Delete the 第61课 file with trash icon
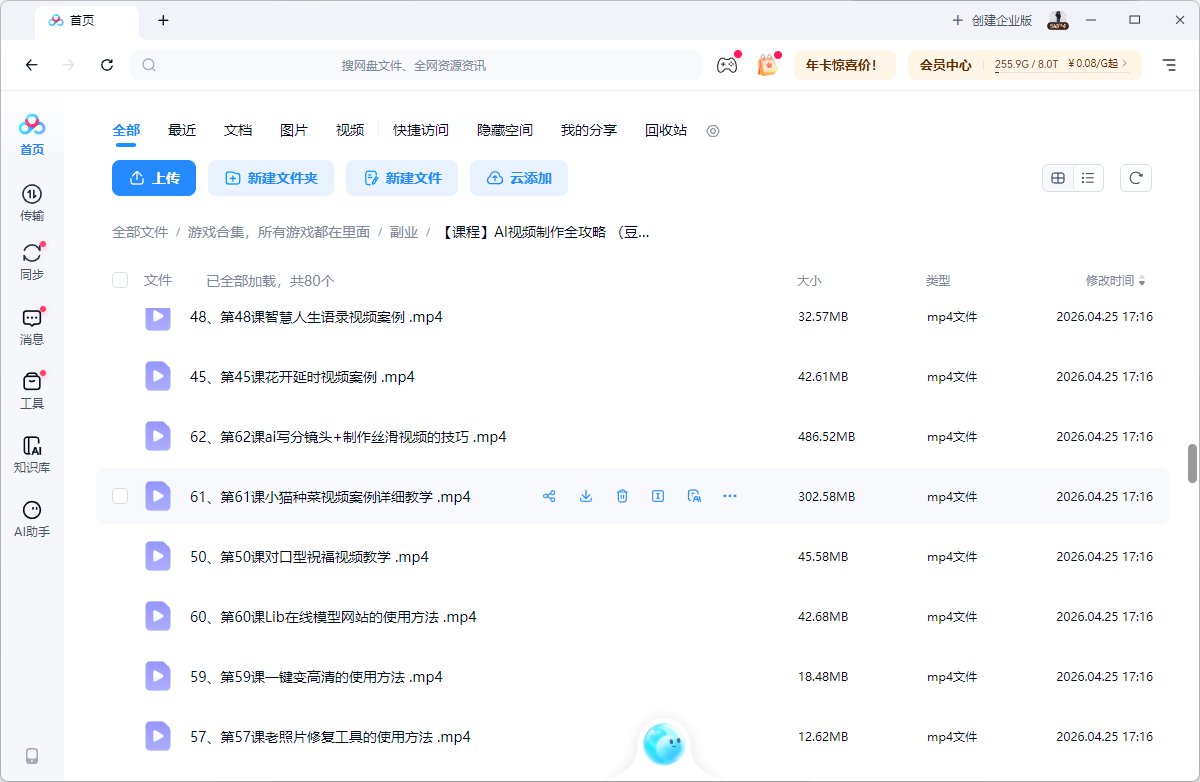The height and width of the screenshot is (782, 1200). pyautogui.click(x=622, y=496)
